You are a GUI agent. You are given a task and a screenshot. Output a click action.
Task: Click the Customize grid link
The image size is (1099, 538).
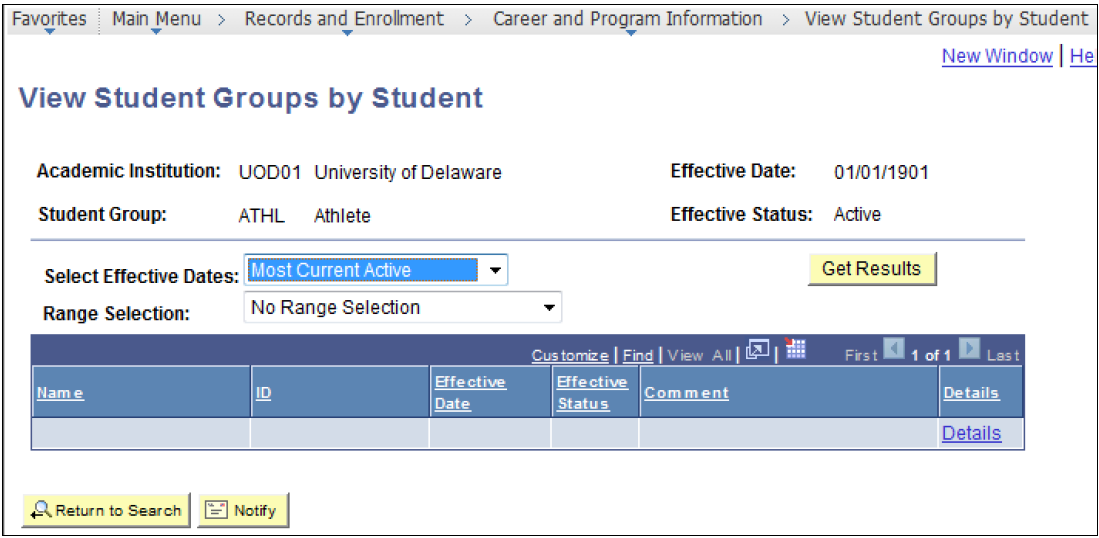tap(570, 355)
